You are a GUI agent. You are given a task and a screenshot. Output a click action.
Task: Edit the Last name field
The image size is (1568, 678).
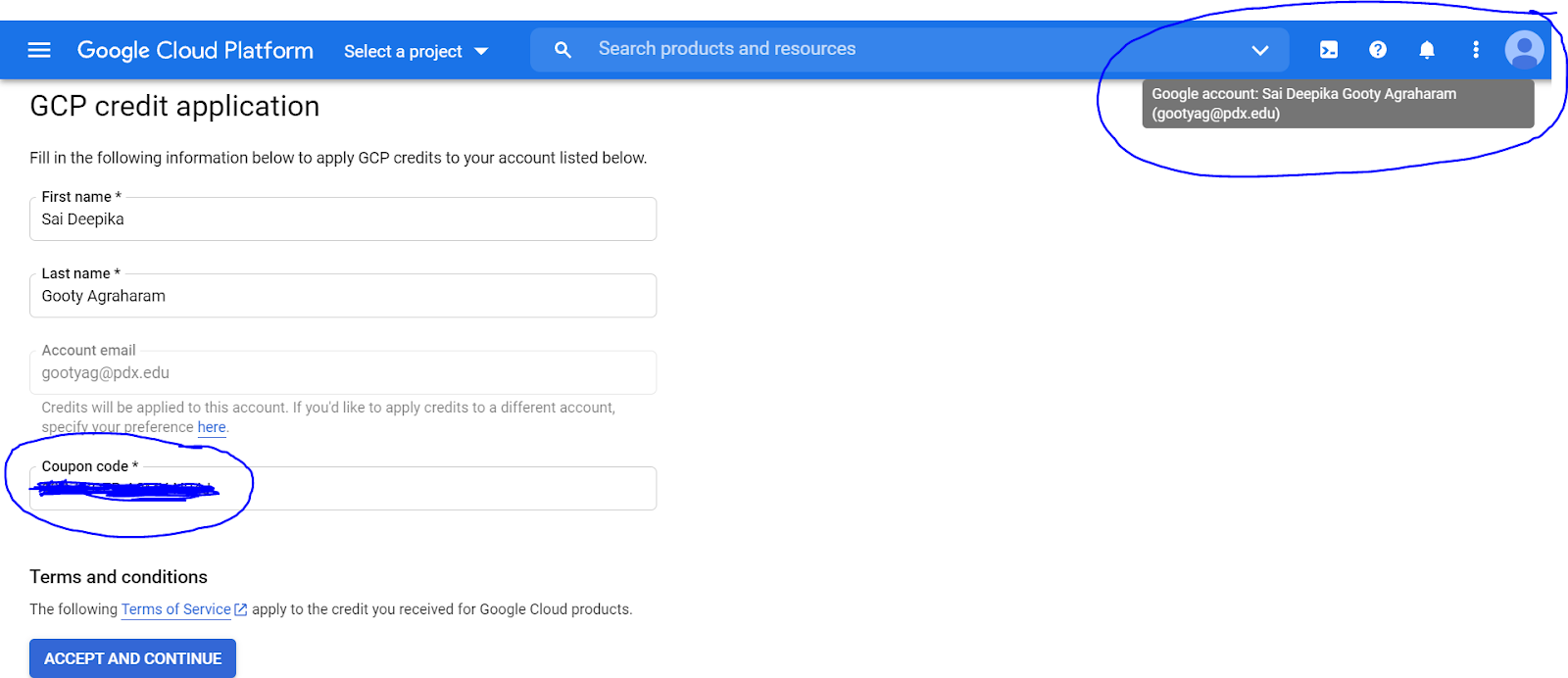[x=343, y=295]
